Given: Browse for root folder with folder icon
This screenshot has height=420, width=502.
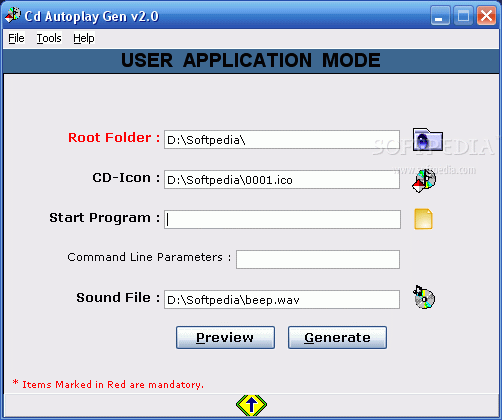Looking at the screenshot, I should (428, 139).
